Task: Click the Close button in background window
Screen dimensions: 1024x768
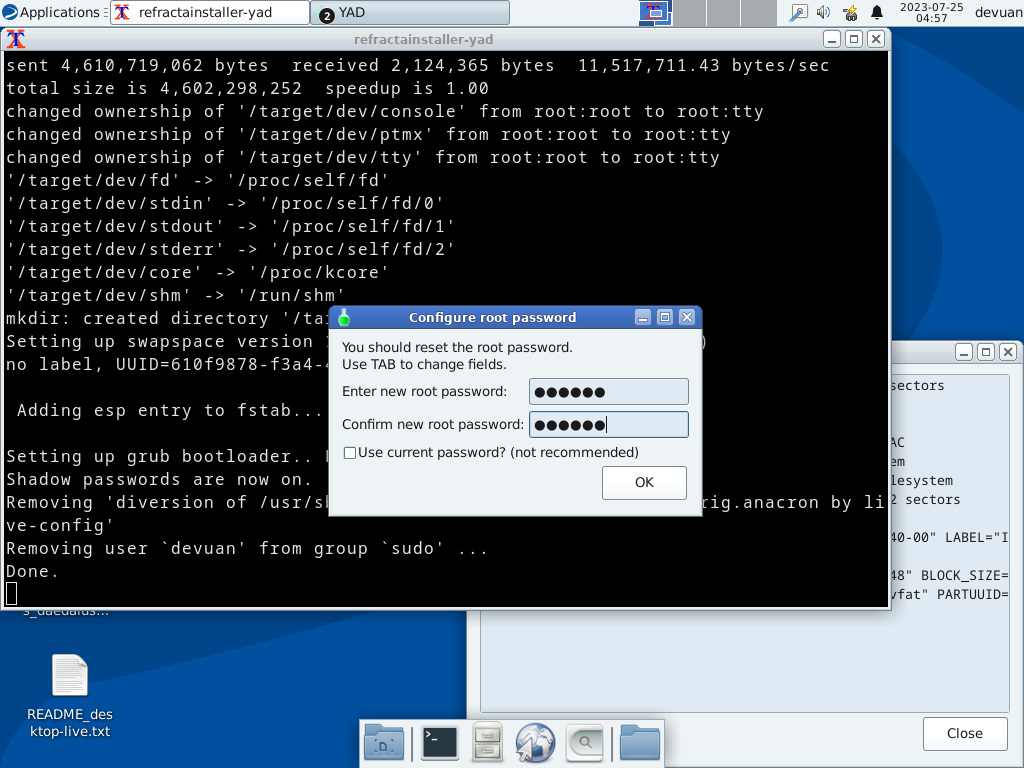Action: pyautogui.click(x=964, y=733)
